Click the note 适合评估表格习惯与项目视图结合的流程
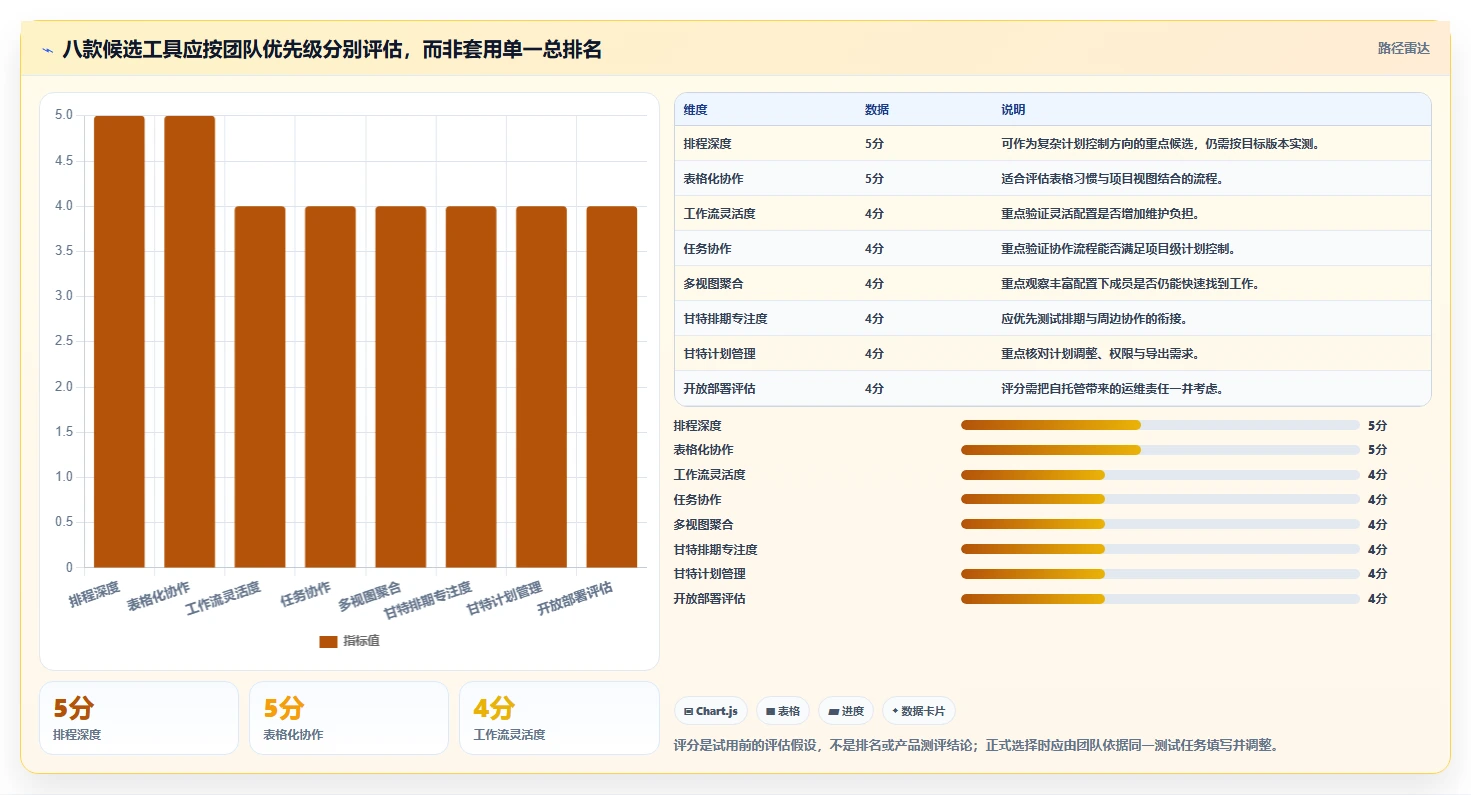The height and width of the screenshot is (795, 1471). click(x=1113, y=179)
